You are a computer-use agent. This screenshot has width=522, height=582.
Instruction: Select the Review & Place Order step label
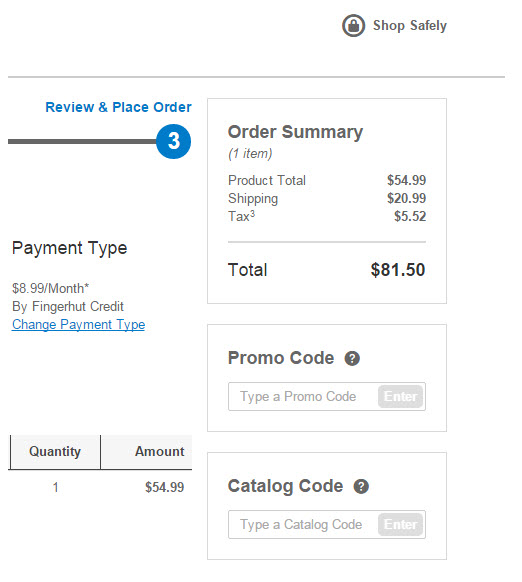(118, 107)
